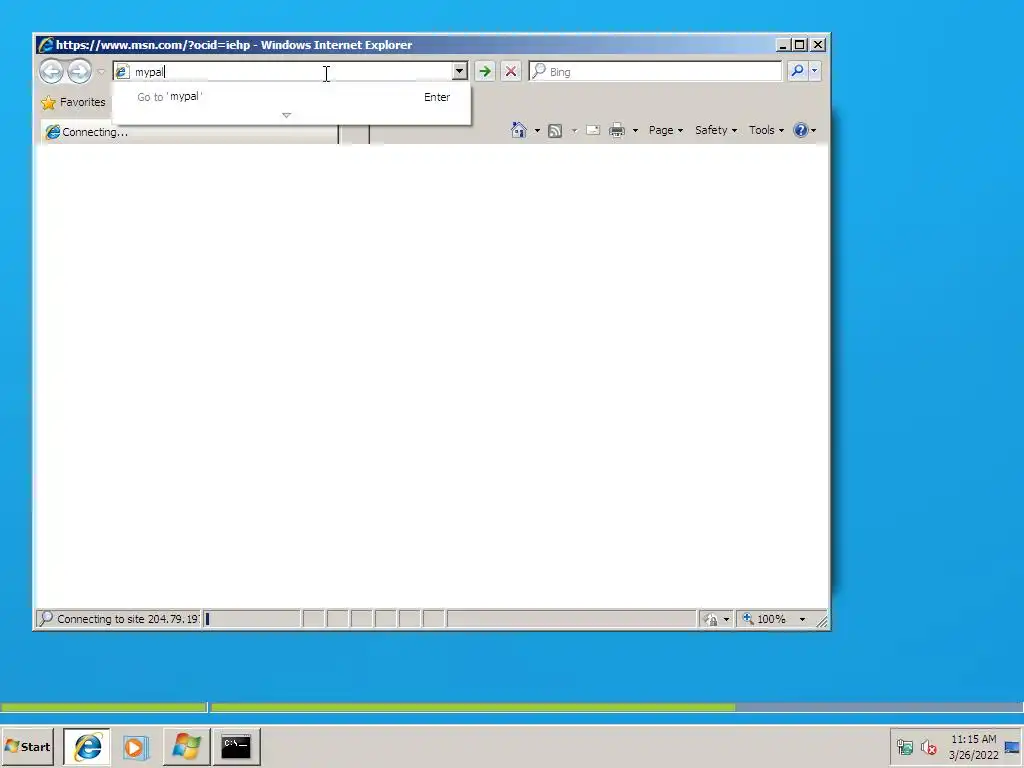Expand the address bar autocomplete dropdown arrow
This screenshot has height=768, width=1024.
[459, 71]
